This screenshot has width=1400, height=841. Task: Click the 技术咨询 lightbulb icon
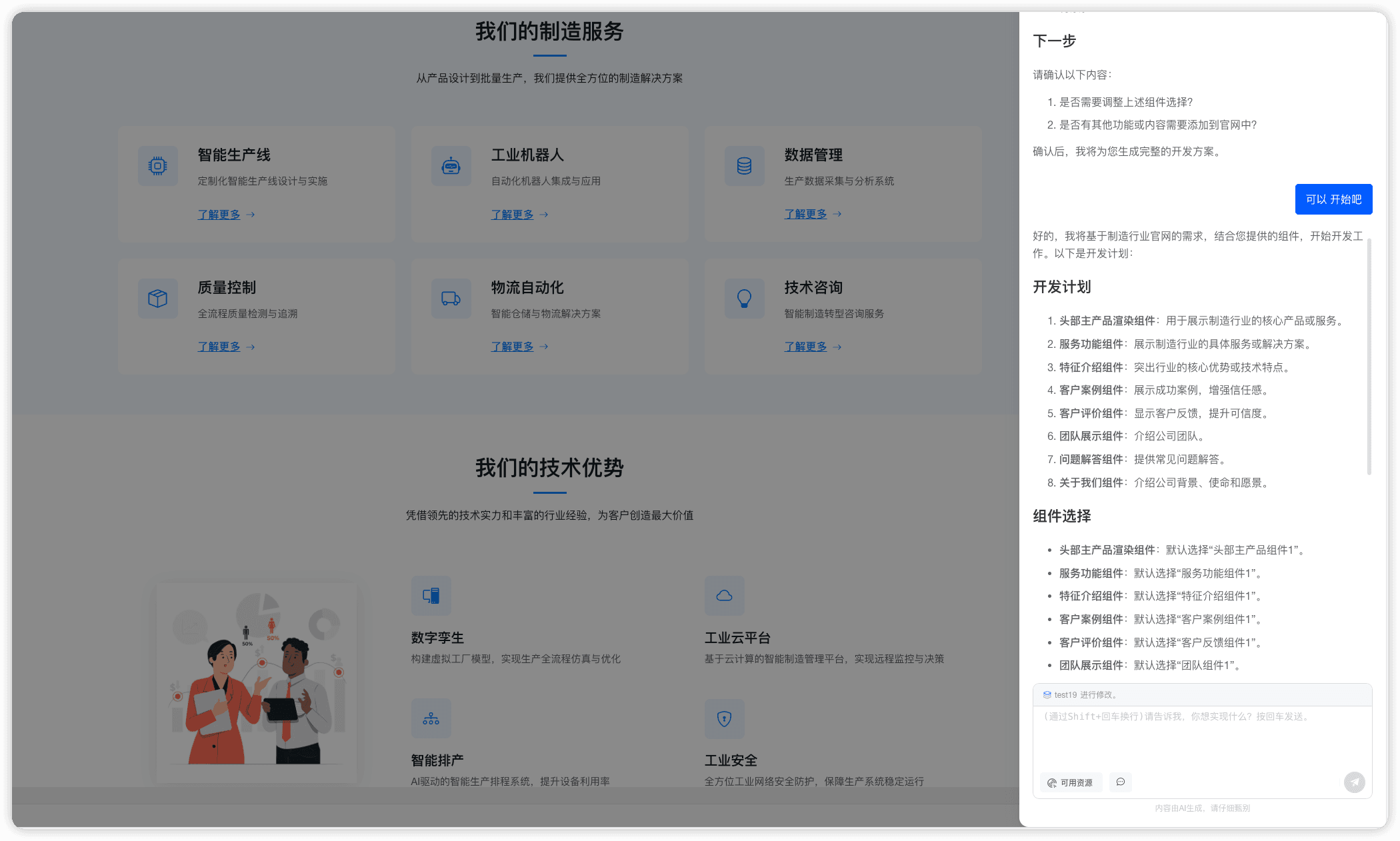(x=745, y=299)
